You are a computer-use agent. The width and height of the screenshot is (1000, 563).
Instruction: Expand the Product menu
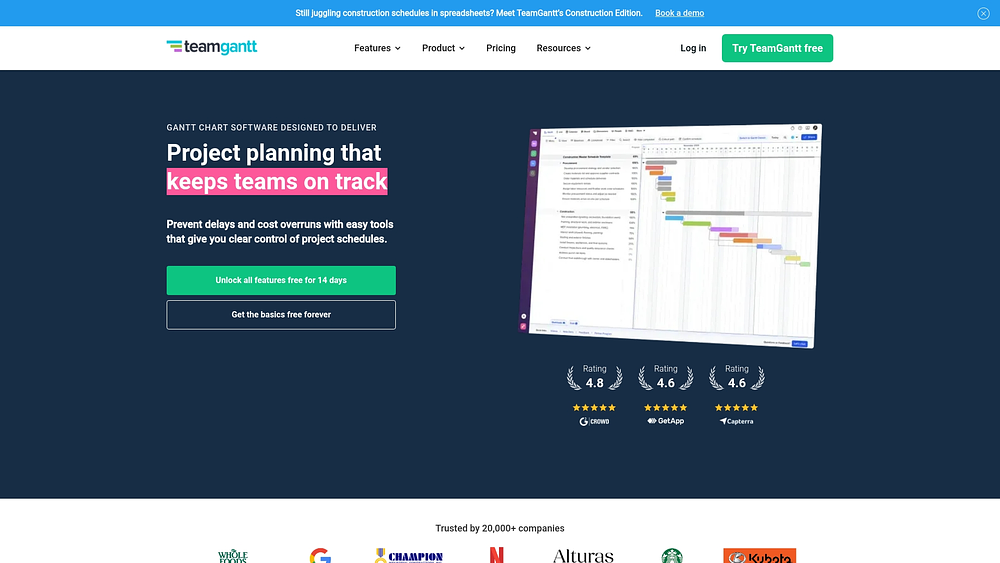pos(443,48)
